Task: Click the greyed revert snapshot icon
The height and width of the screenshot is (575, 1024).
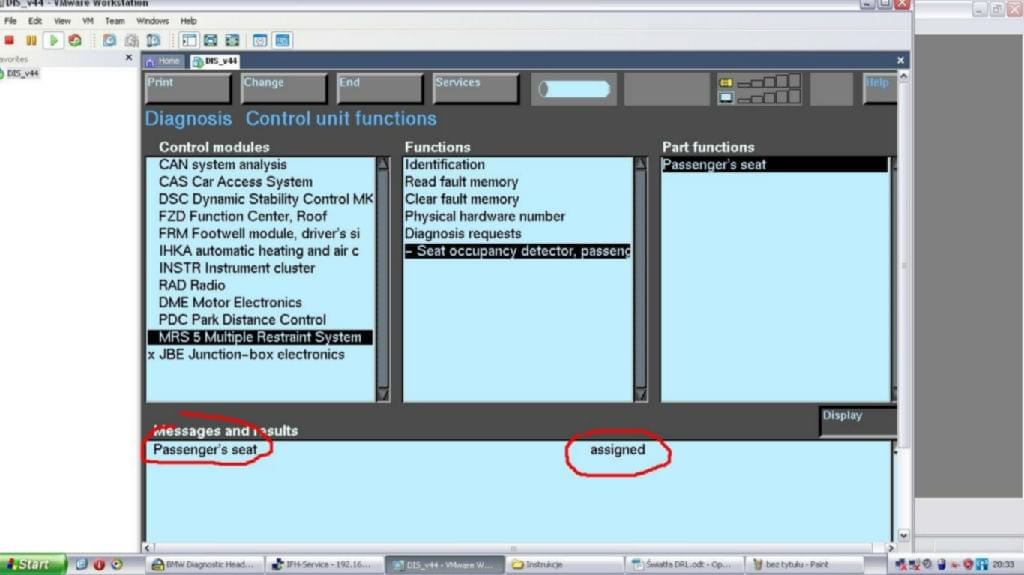Action: click(131, 41)
